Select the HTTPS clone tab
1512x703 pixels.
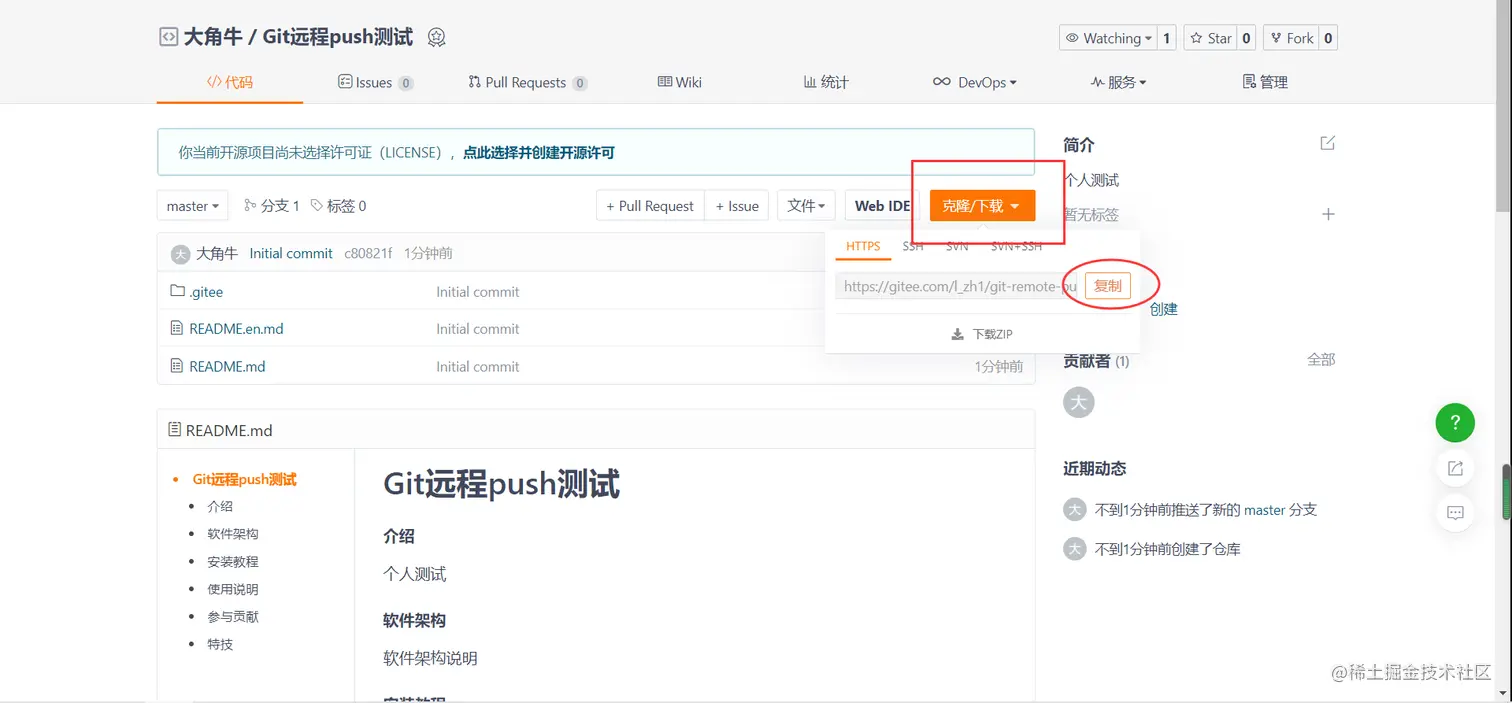(x=863, y=246)
